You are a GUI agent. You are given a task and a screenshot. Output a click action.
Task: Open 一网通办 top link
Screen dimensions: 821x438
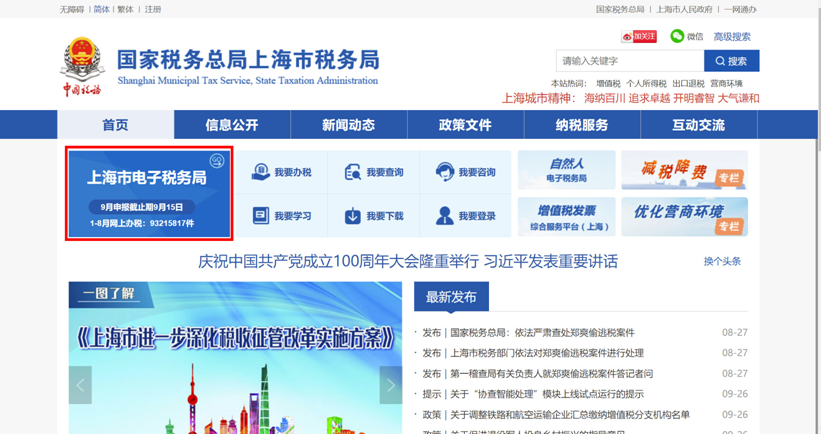(740, 9)
